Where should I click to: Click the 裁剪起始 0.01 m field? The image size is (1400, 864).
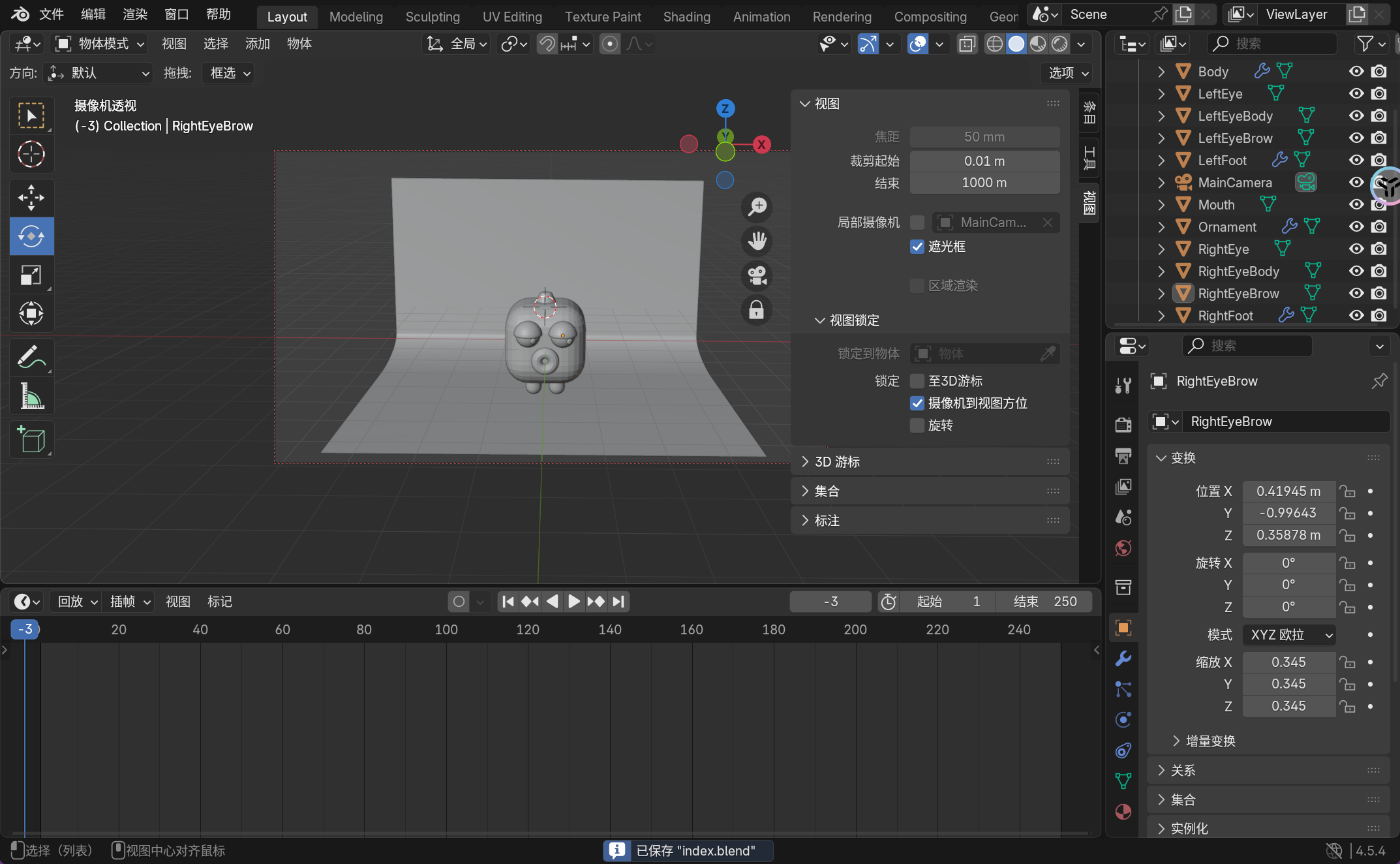[984, 161]
